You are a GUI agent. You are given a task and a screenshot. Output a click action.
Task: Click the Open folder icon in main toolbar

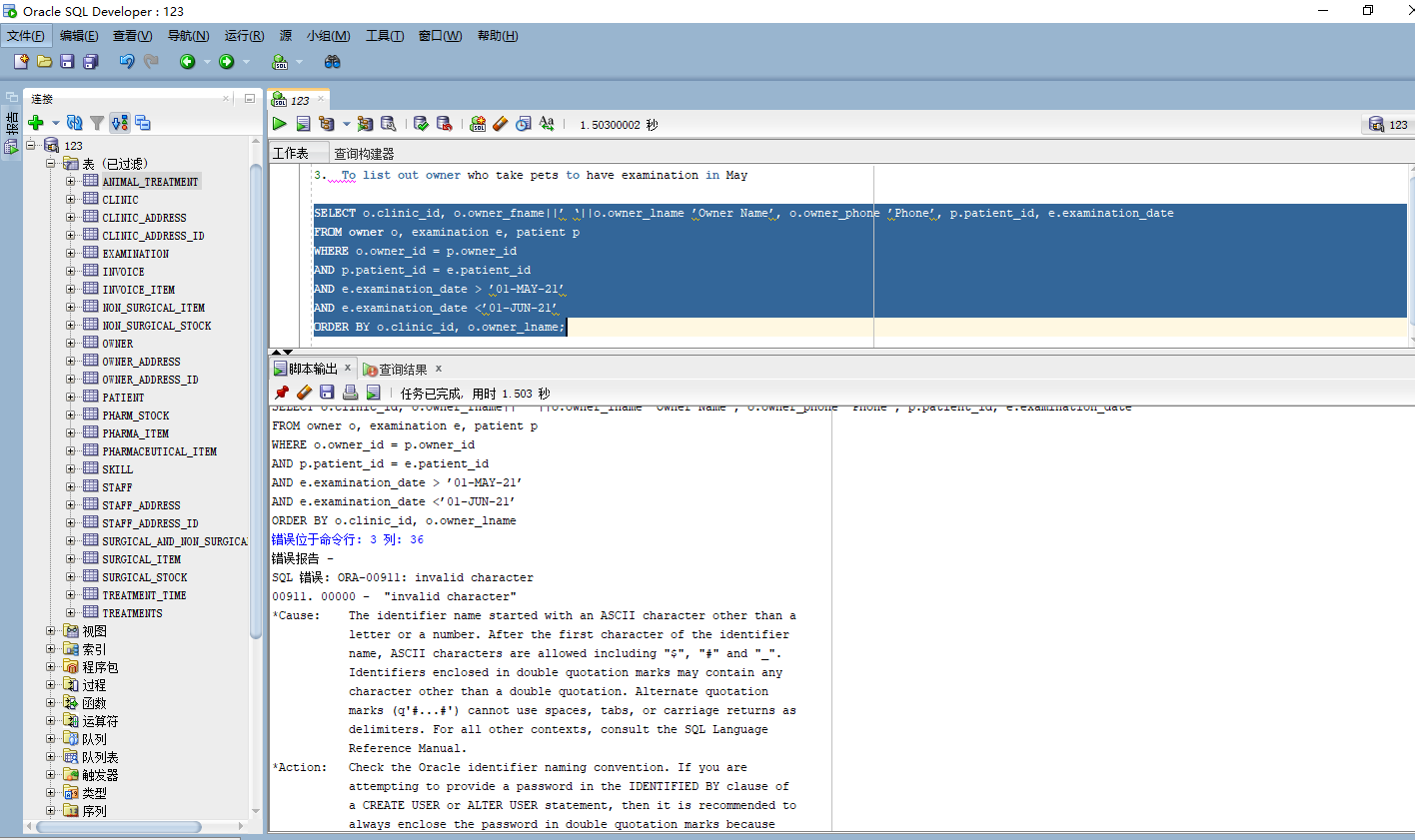[x=44, y=62]
